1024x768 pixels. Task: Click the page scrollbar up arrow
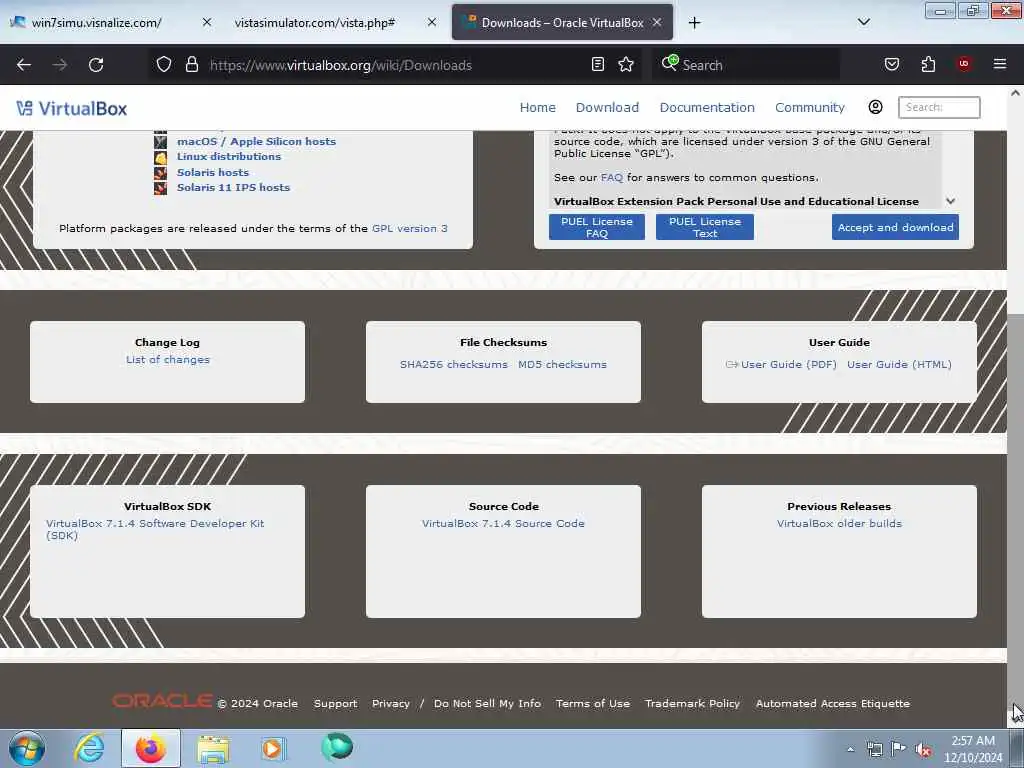[x=1015, y=93]
